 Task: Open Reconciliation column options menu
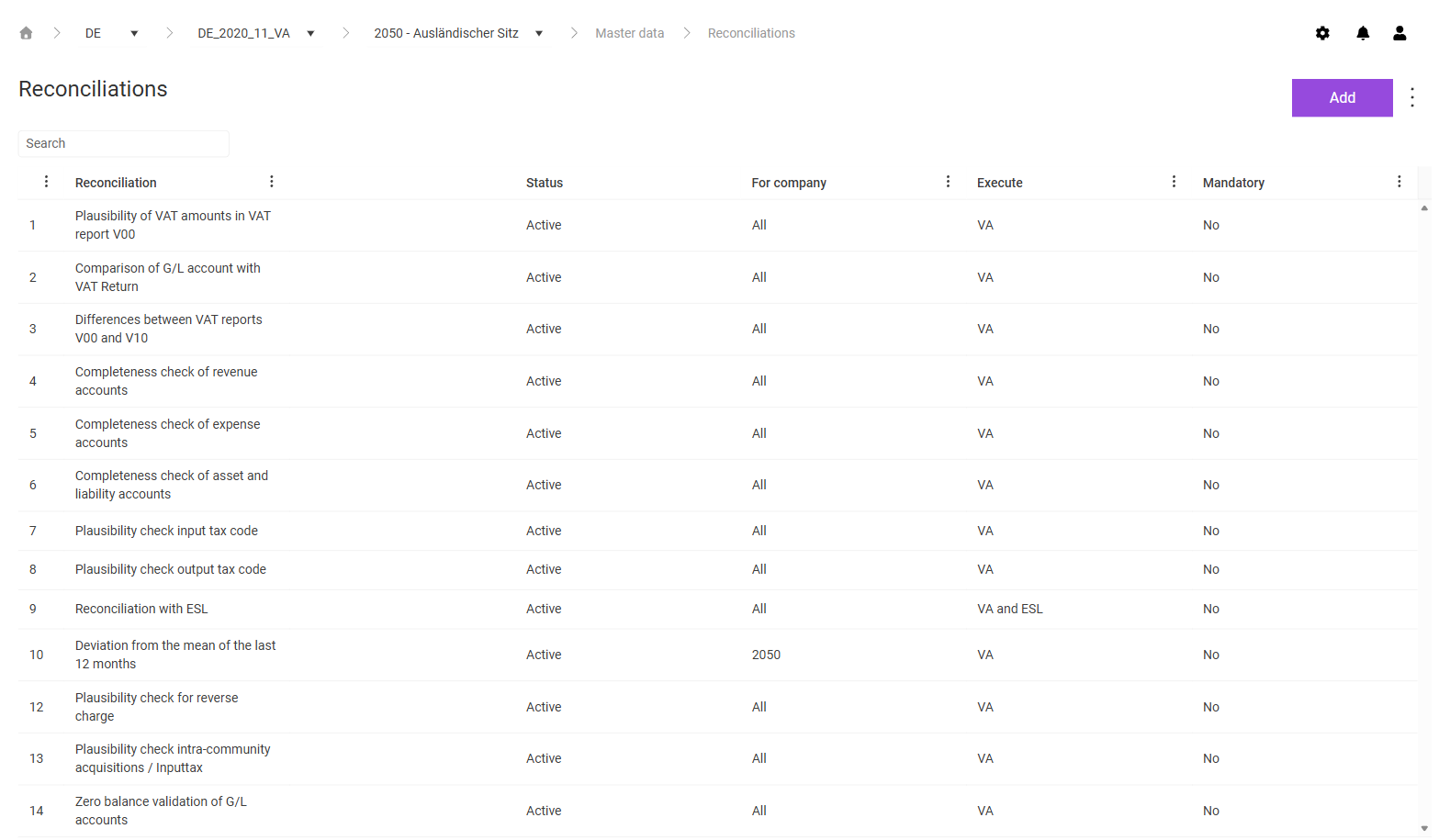pos(272,182)
